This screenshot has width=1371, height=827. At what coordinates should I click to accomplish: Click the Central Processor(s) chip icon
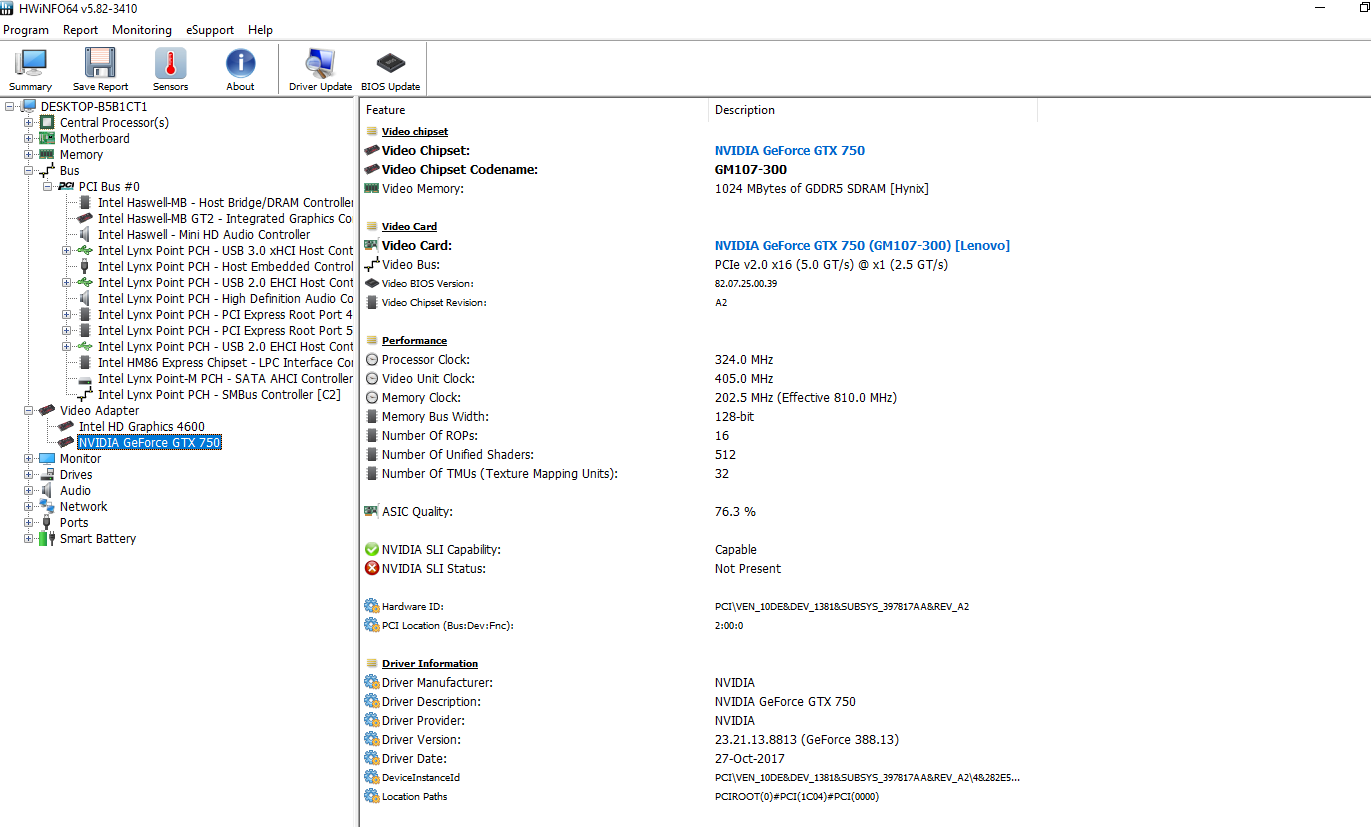[x=47, y=122]
